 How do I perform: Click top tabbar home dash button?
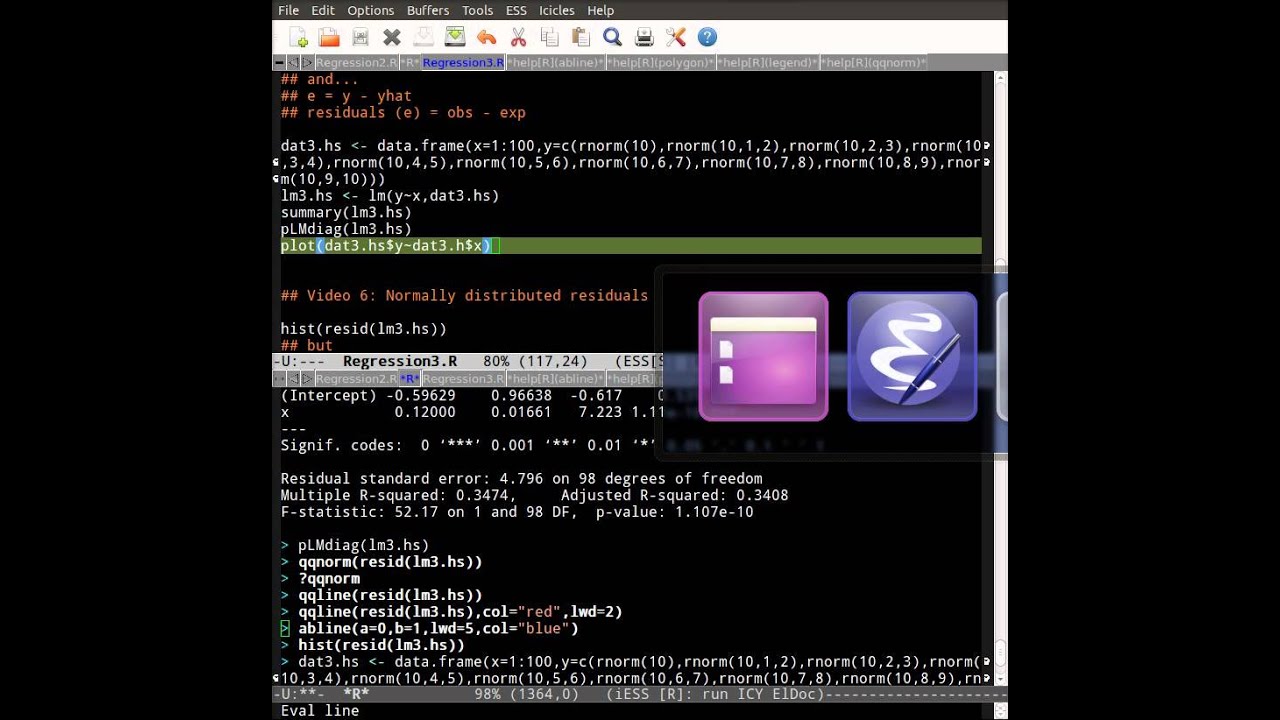pyautogui.click(x=280, y=62)
